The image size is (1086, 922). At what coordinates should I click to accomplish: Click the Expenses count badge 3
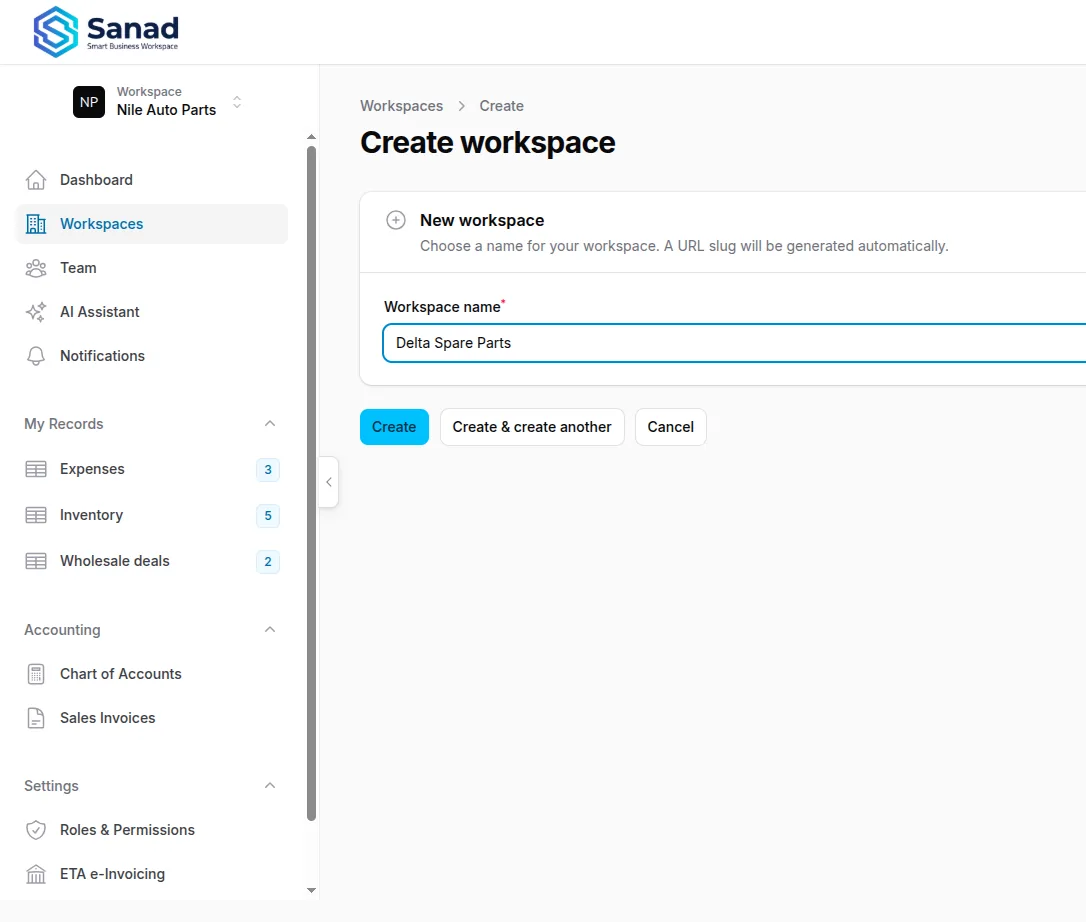click(268, 470)
